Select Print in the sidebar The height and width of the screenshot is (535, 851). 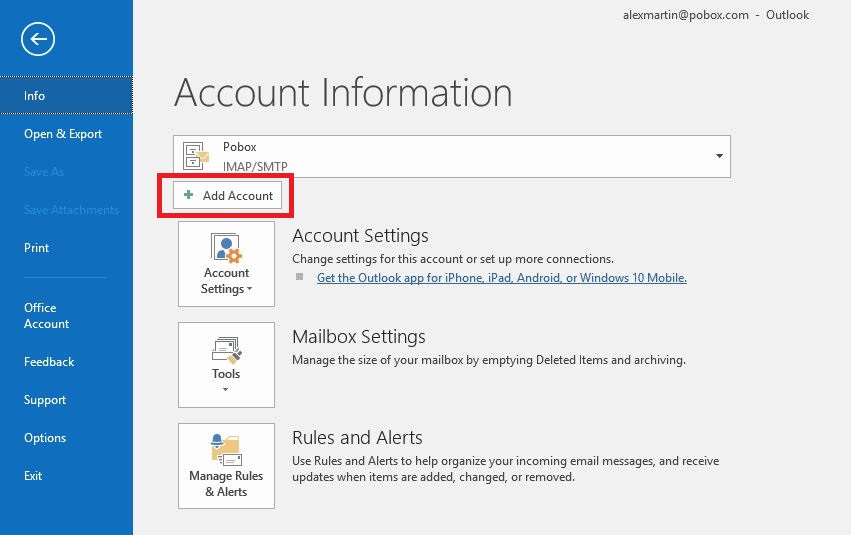pos(36,248)
